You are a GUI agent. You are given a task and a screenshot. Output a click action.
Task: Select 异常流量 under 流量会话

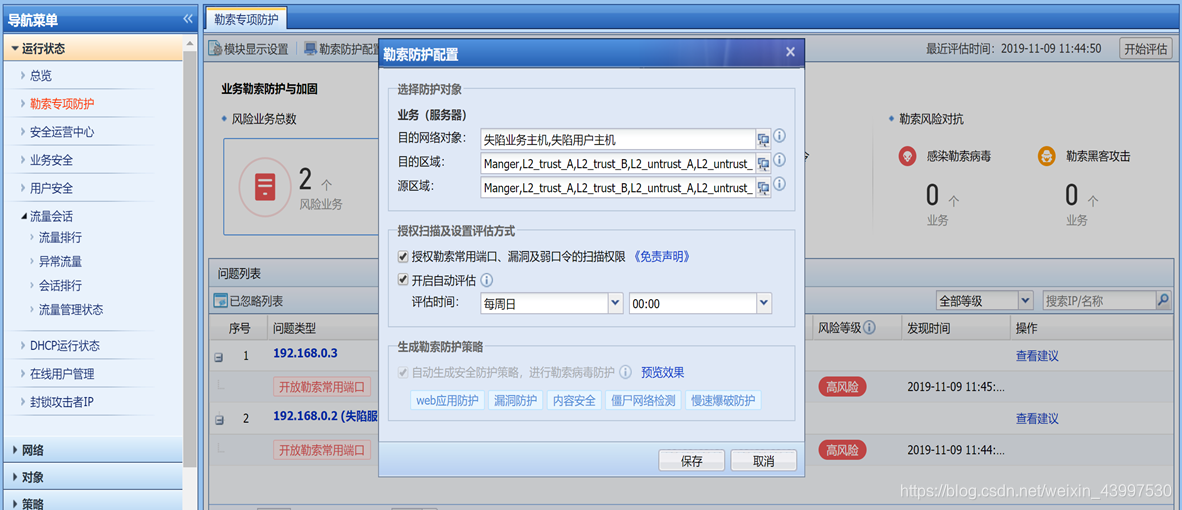pos(60,261)
